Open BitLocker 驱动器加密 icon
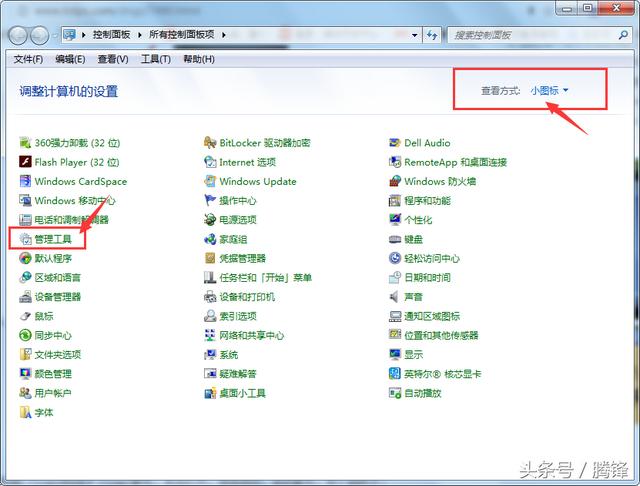This screenshot has height=486, width=640. 210,143
